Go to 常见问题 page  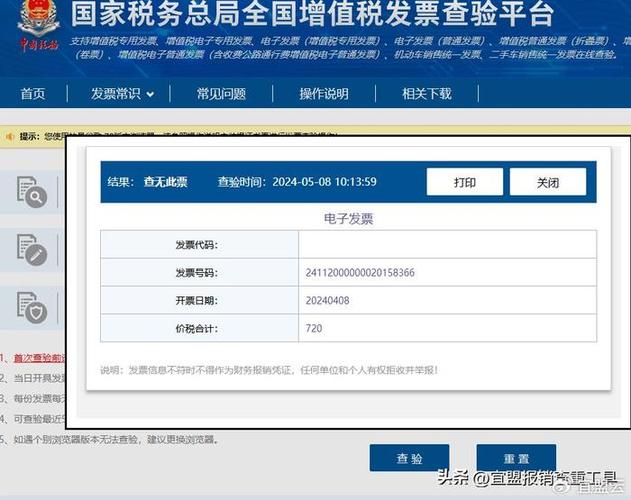[221, 94]
